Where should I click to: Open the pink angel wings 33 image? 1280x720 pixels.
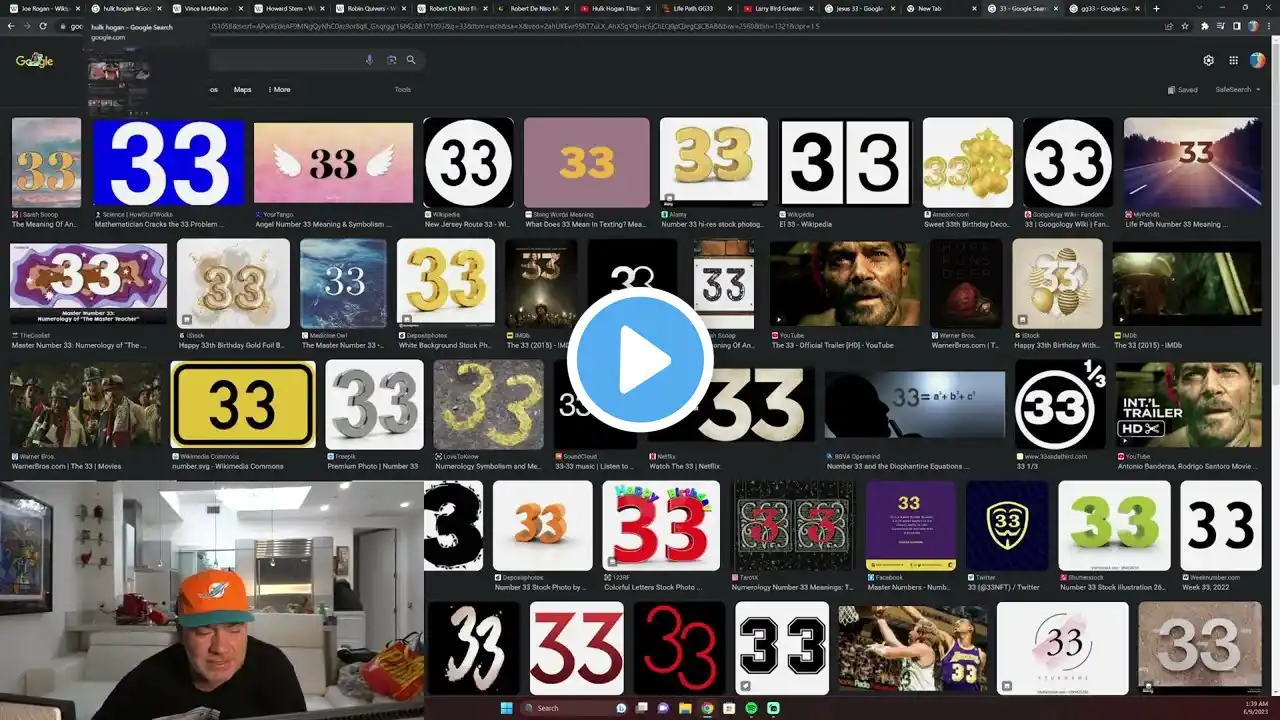pos(333,163)
